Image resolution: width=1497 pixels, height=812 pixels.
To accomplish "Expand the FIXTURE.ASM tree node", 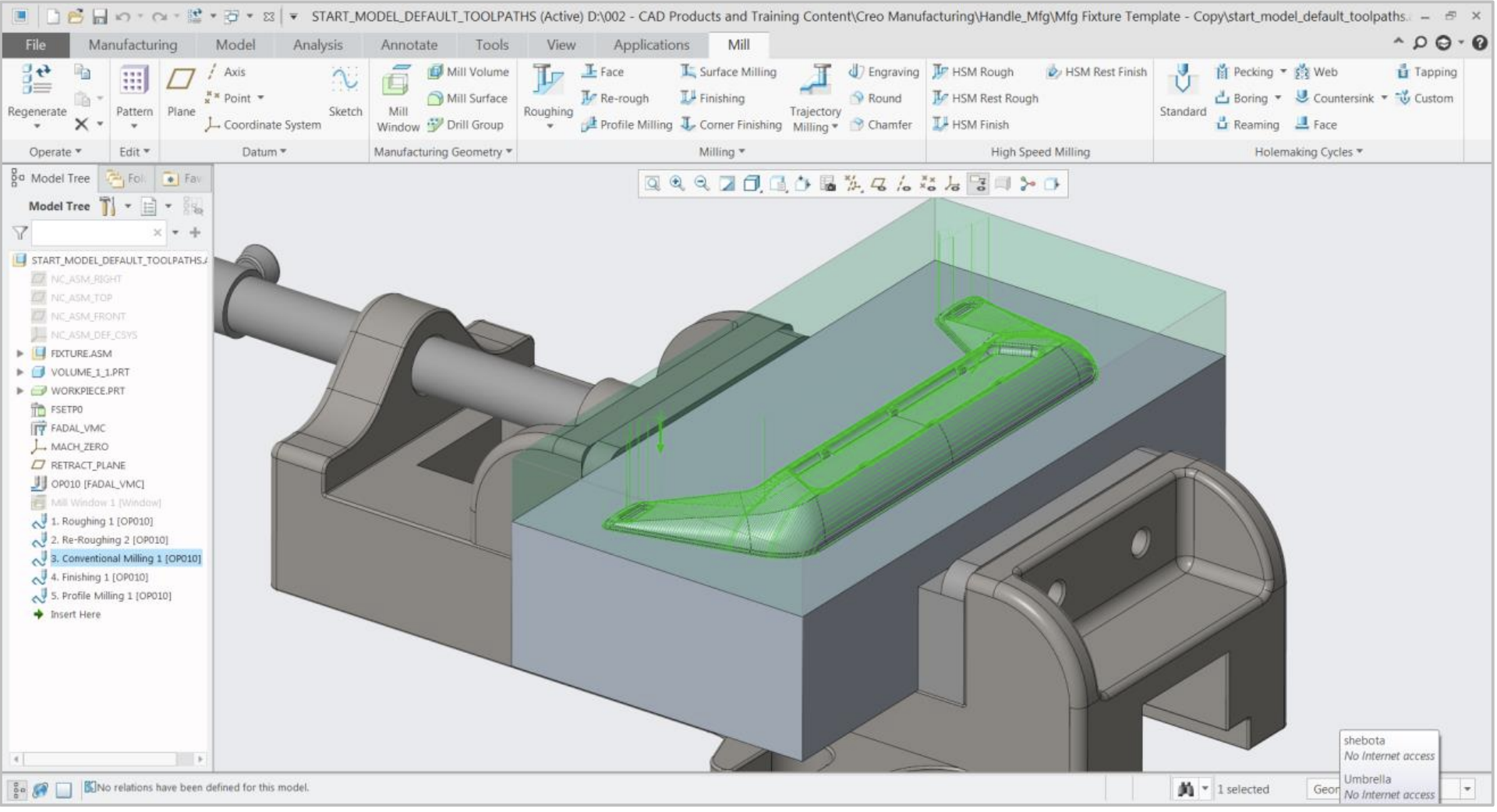I will click(20, 354).
